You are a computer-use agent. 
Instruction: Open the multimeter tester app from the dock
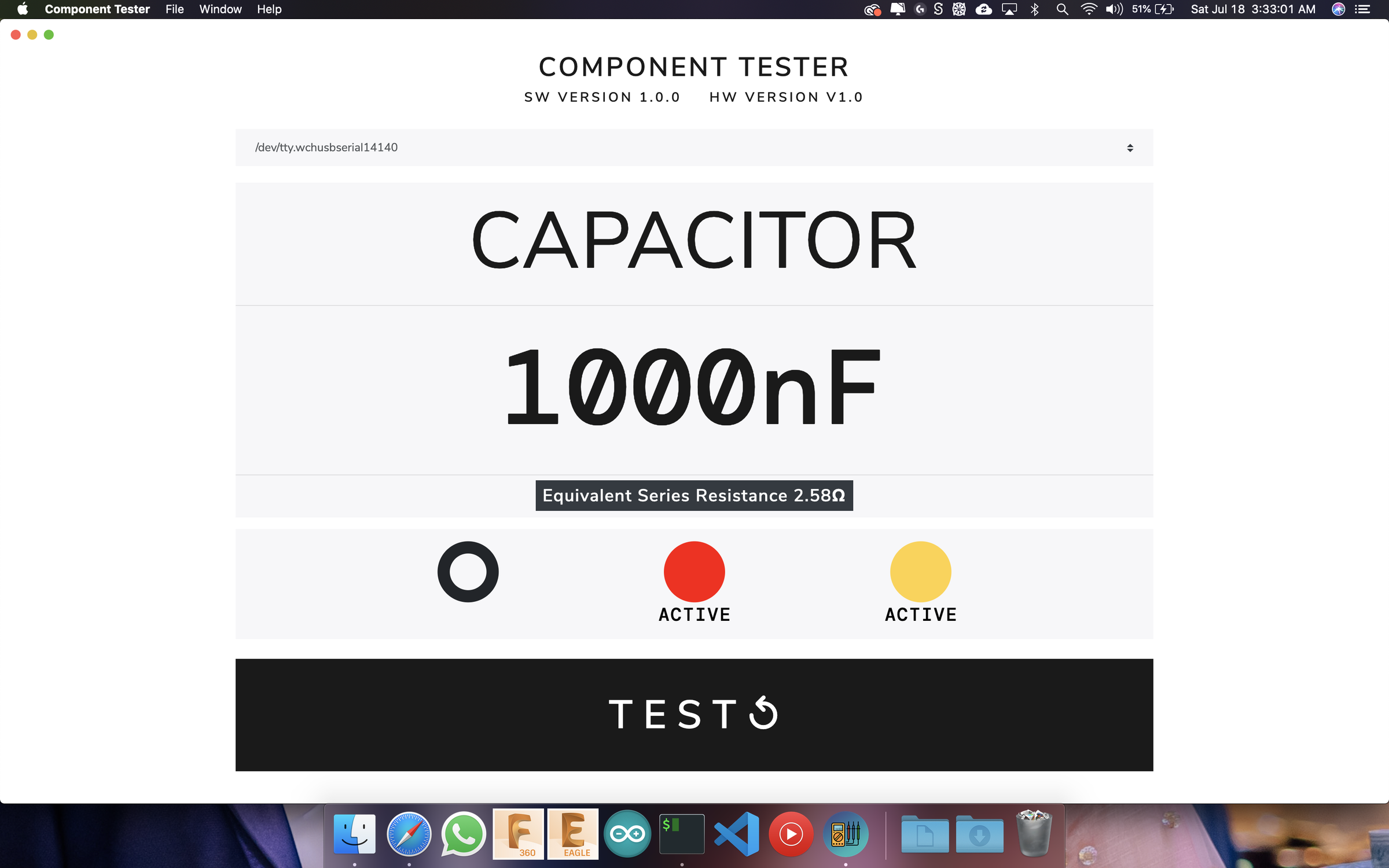846,833
